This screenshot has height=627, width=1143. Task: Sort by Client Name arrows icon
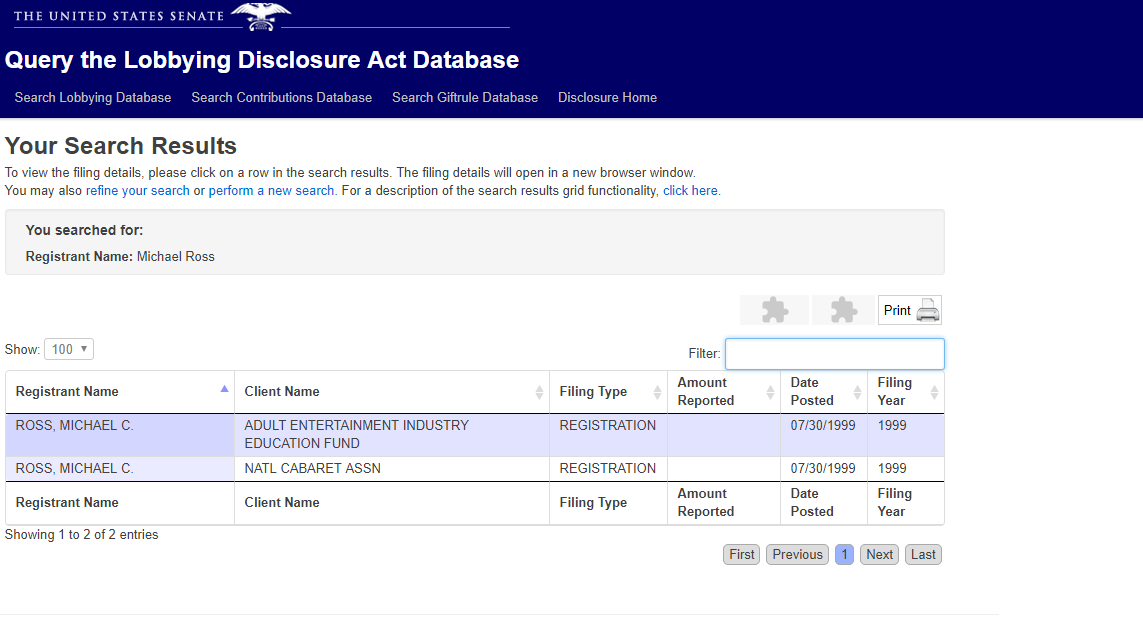coord(540,392)
